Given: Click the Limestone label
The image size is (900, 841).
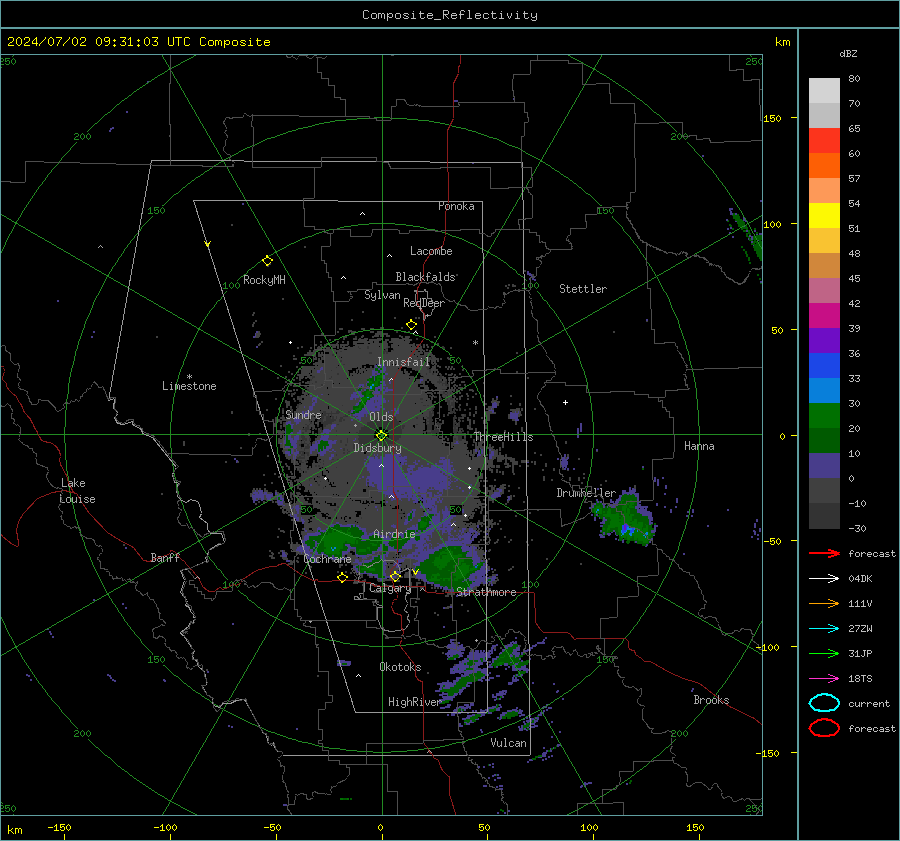Looking at the screenshot, I should (x=189, y=386).
